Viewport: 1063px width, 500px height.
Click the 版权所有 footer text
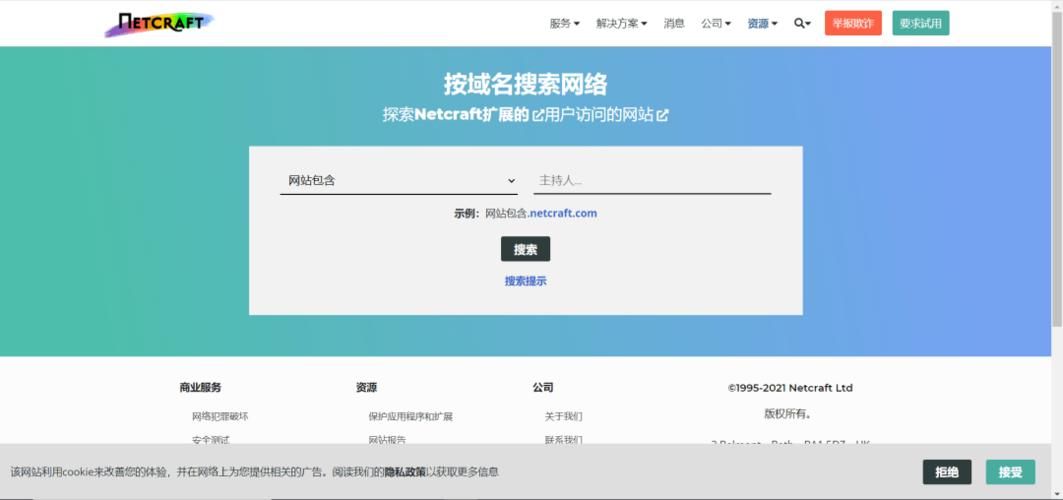pos(788,413)
